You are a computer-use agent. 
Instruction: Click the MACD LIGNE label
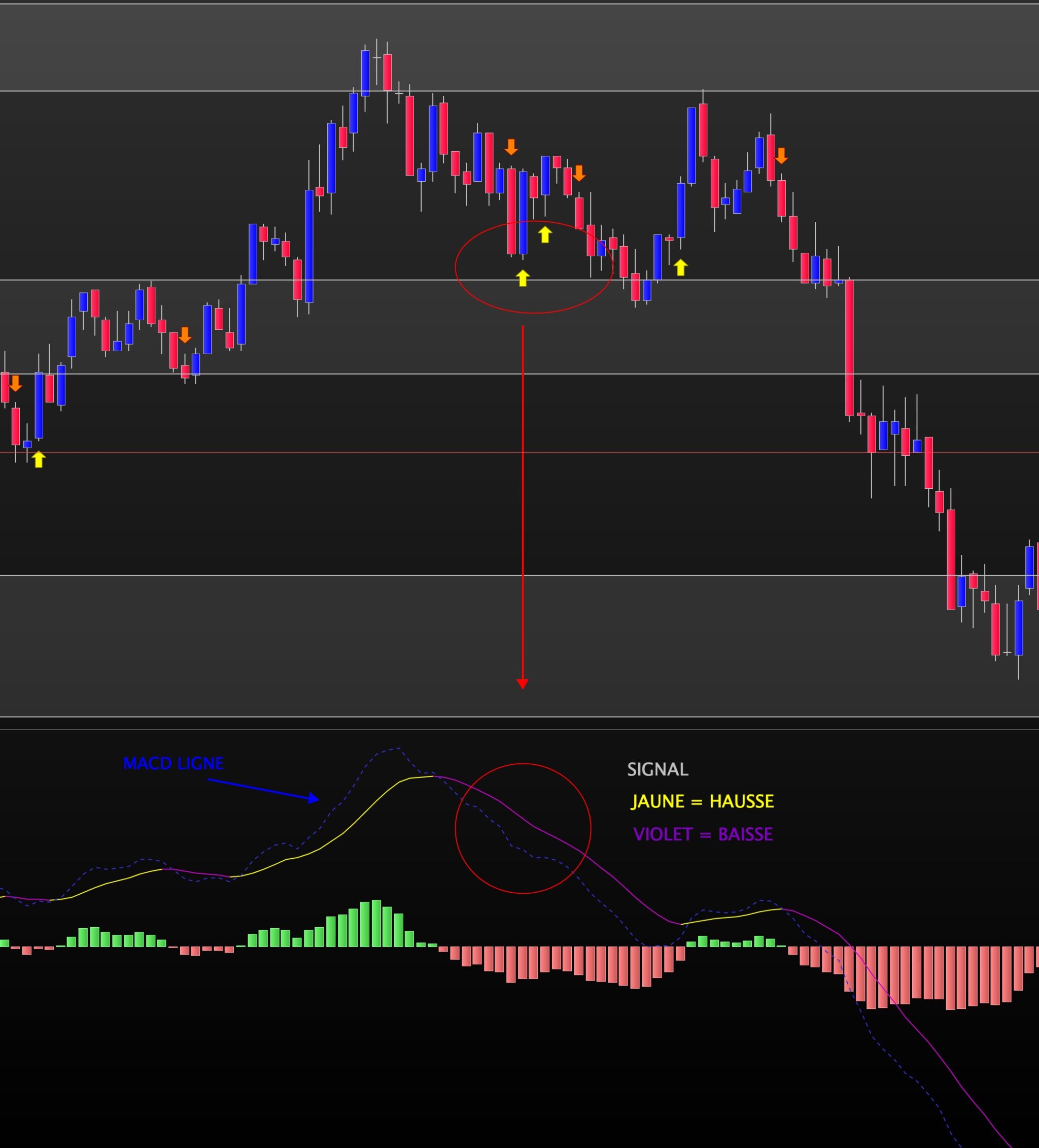coord(174,764)
